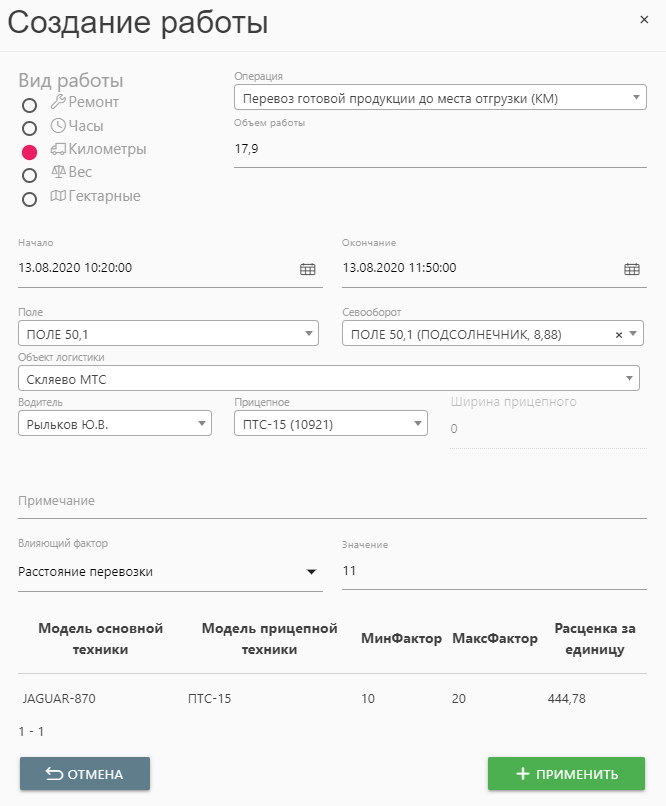Select the Гектарные radio button

click(x=29, y=199)
